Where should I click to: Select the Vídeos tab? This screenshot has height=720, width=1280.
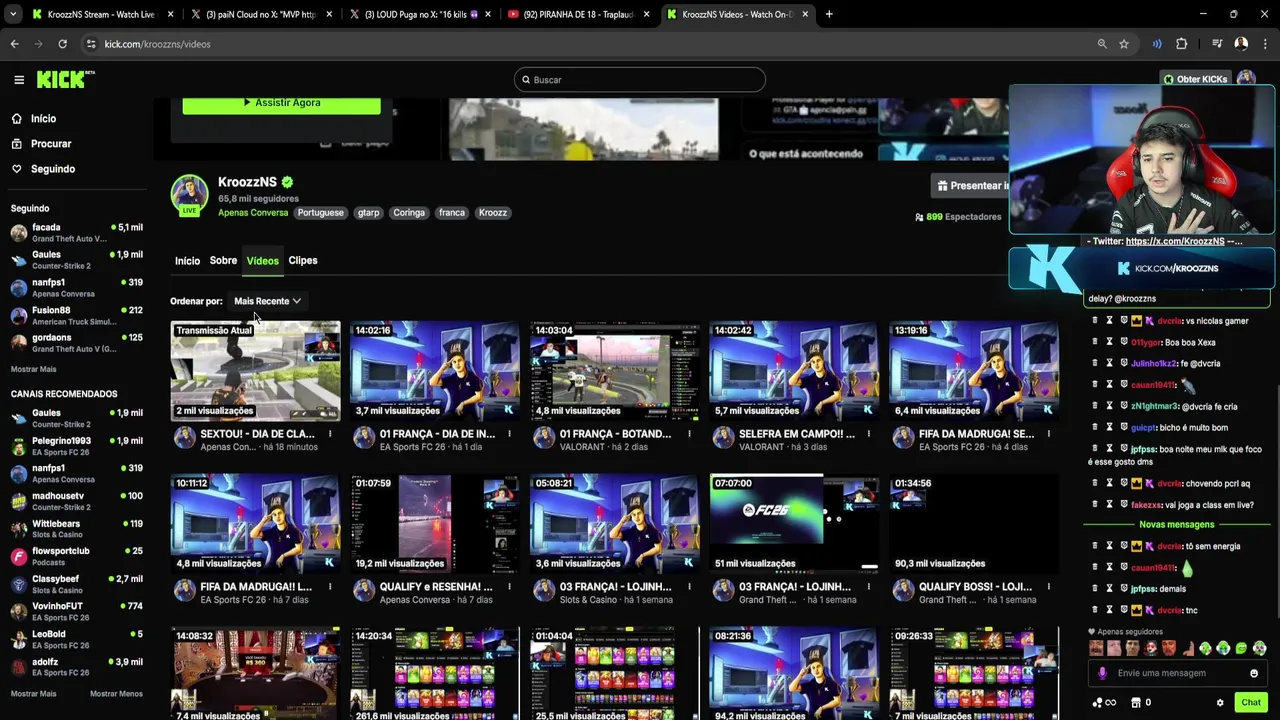pyautogui.click(x=263, y=261)
